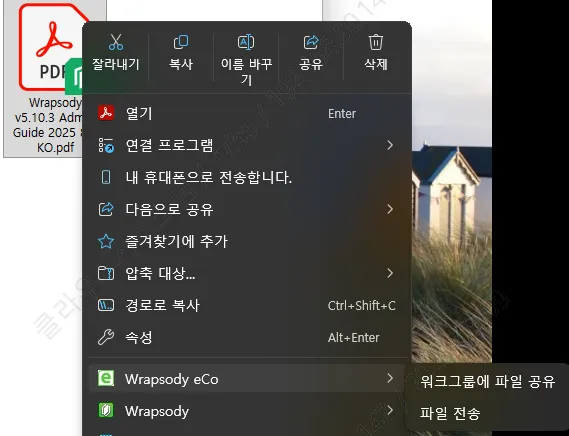Screen dimensions: 569x436
Task: Expand the 연결 프로그램 submenu arrow
Action: point(390,145)
